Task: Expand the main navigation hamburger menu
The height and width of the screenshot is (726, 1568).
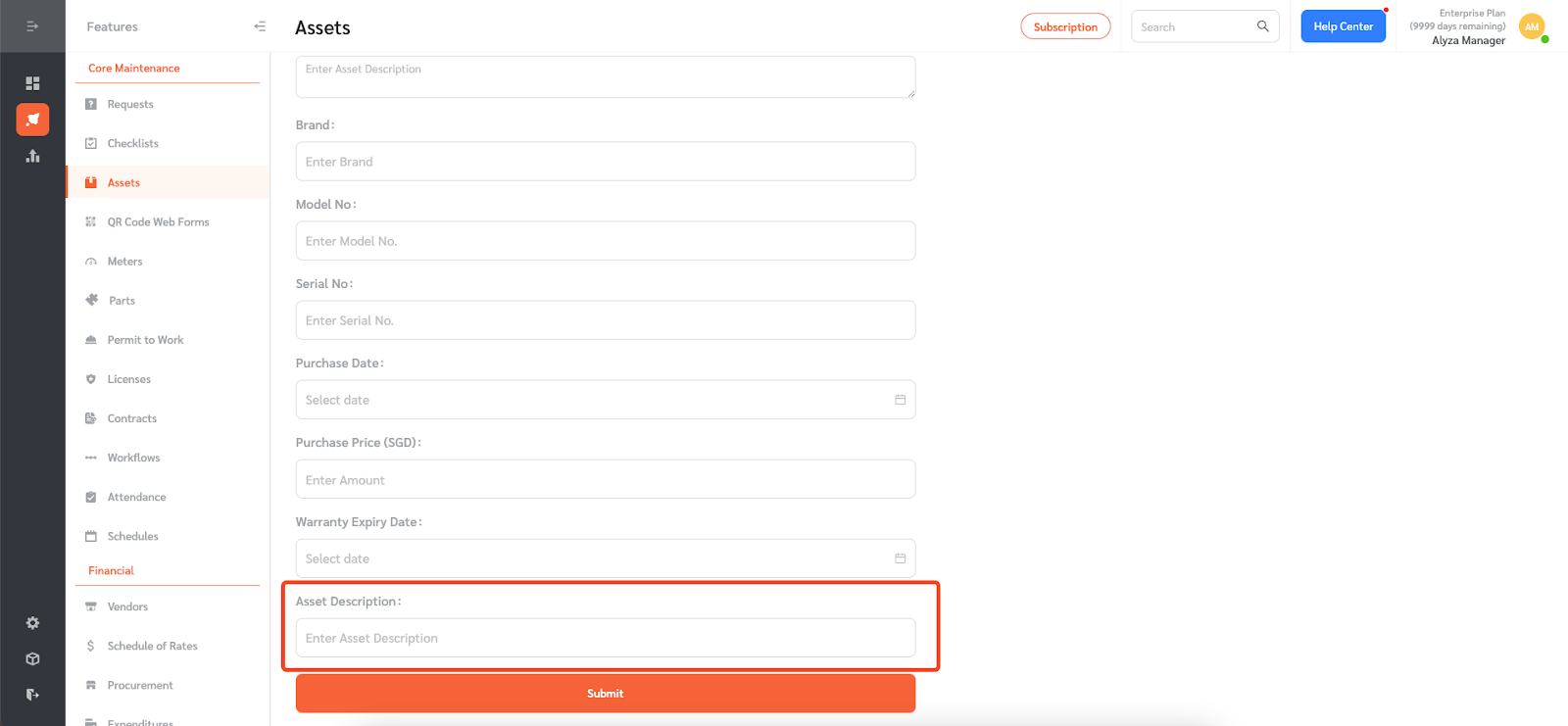Action: coord(32,26)
